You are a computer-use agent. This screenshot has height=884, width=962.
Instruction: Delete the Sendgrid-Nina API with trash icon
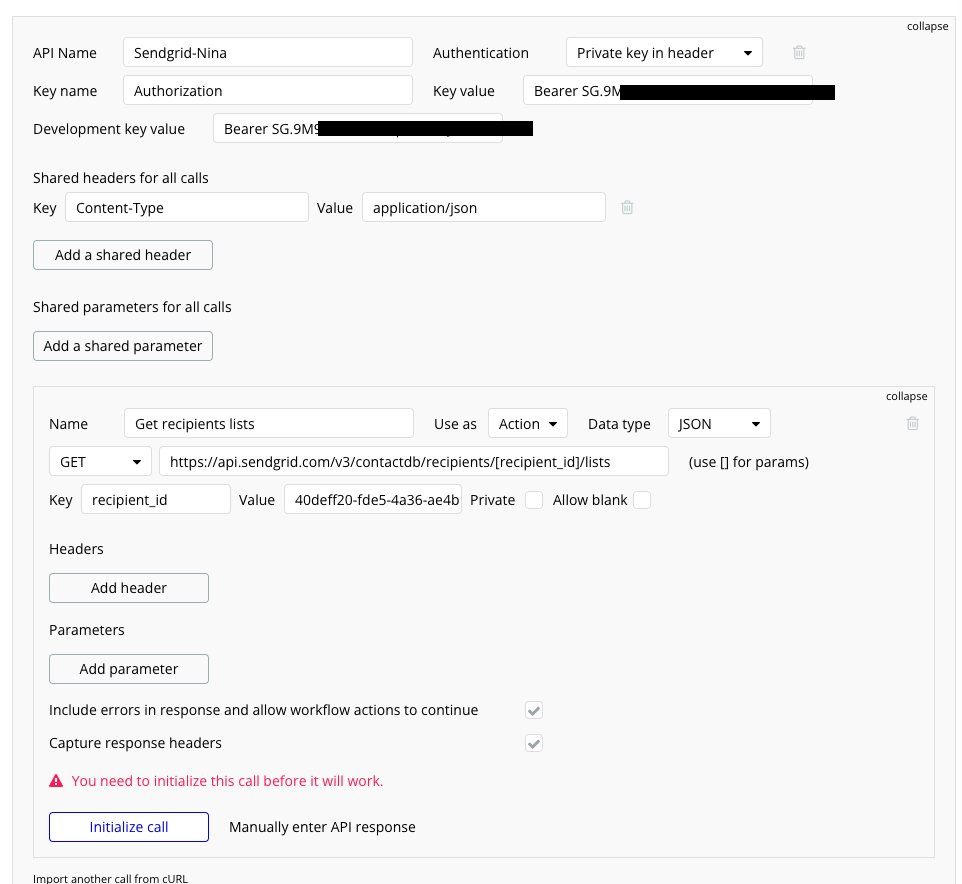tap(799, 53)
